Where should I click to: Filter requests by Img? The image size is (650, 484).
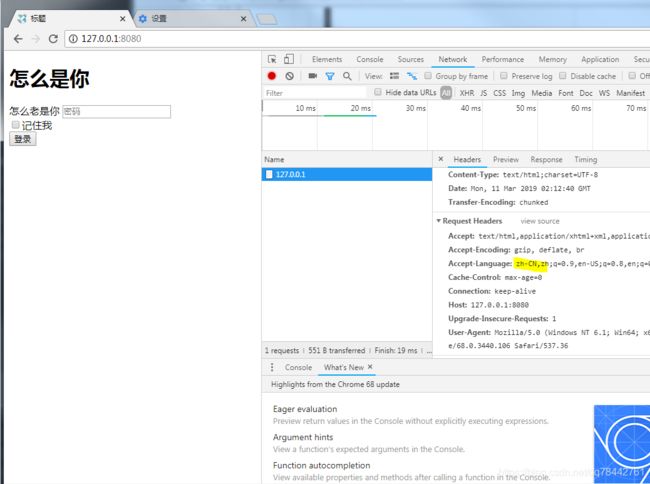click(518, 93)
